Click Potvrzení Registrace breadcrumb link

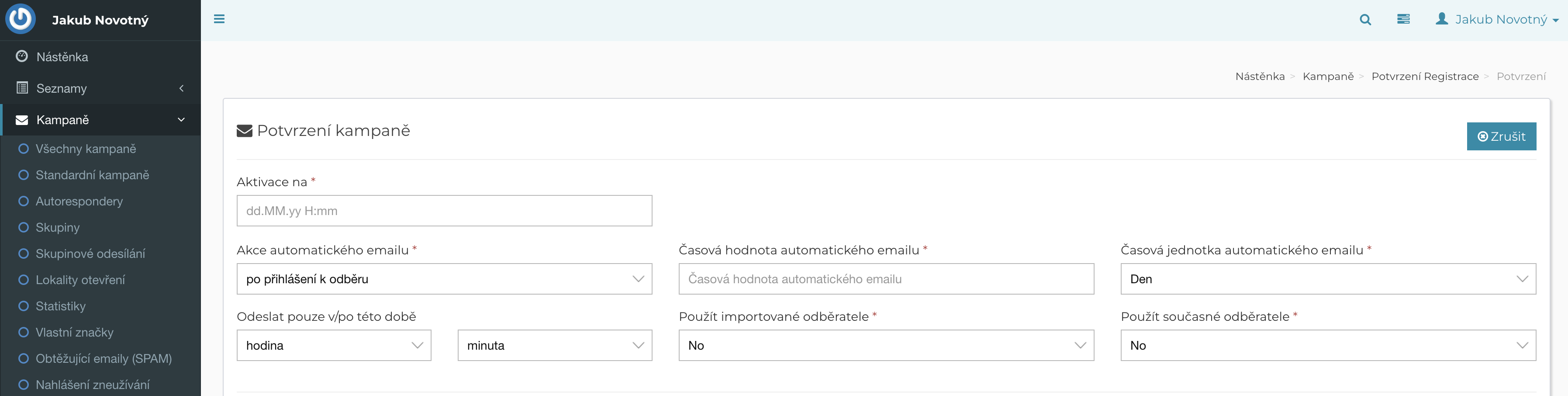1424,76
